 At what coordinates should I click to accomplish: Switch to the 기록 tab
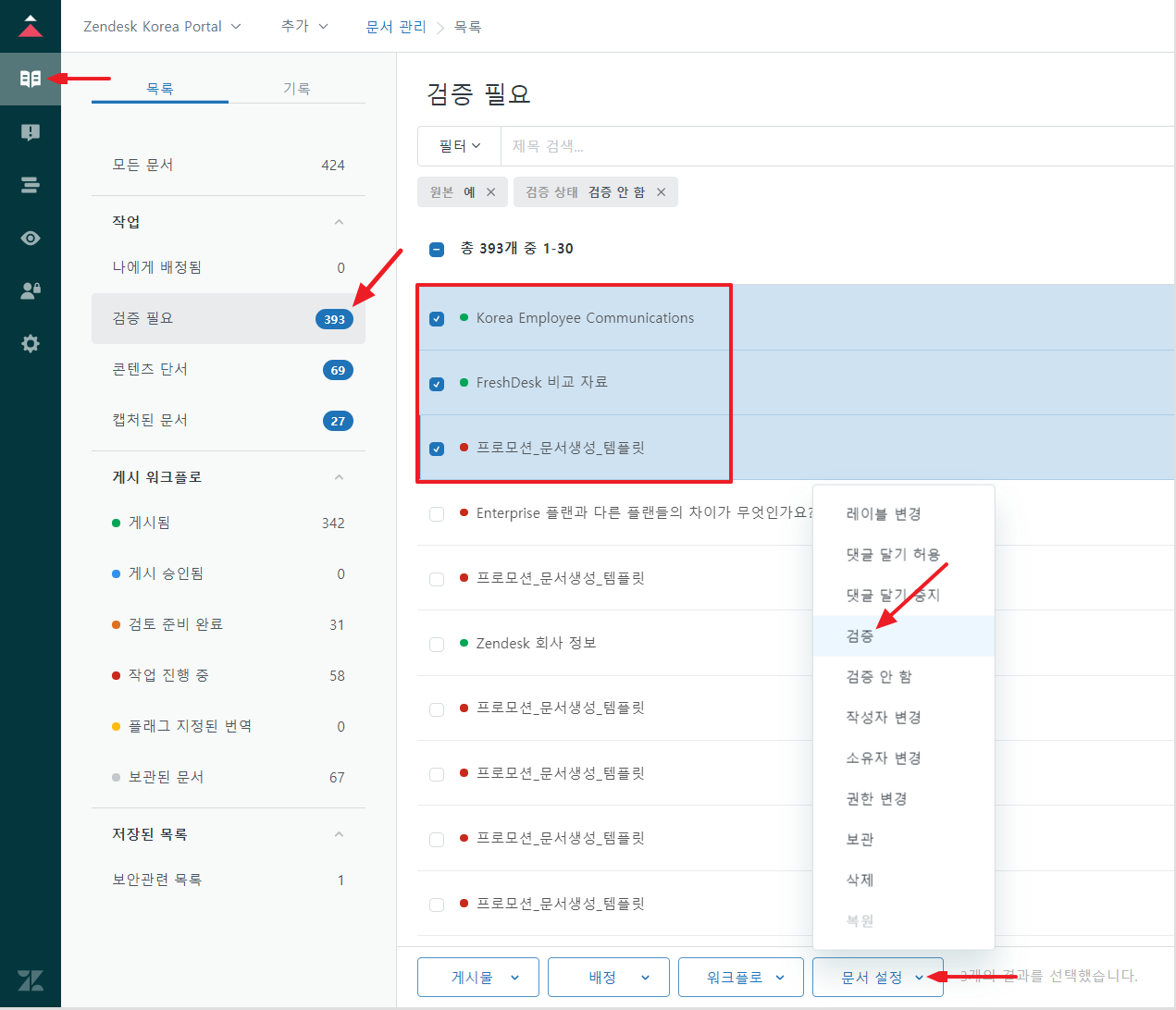tap(297, 89)
